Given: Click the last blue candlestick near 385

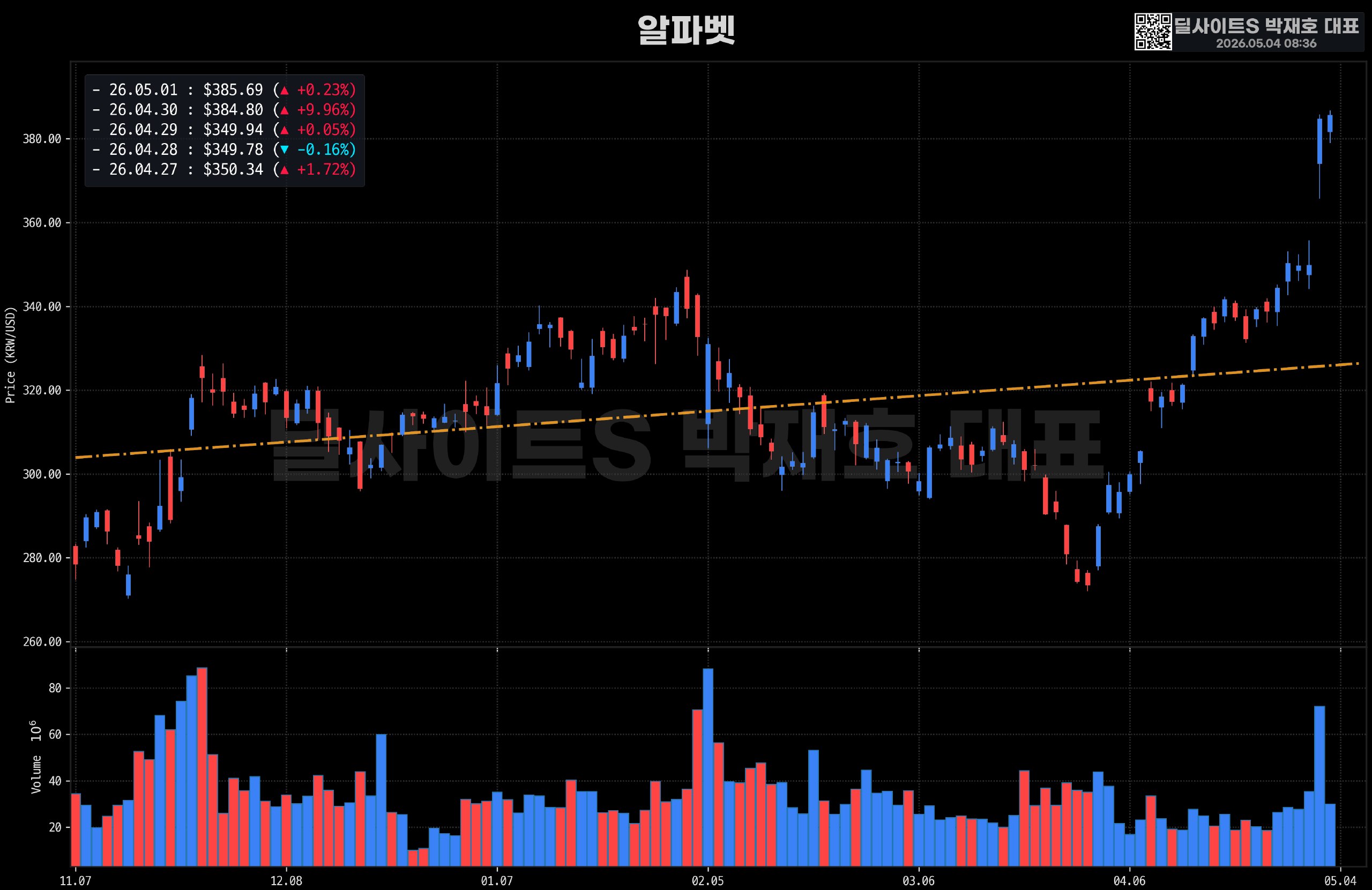Looking at the screenshot, I should click(1330, 123).
